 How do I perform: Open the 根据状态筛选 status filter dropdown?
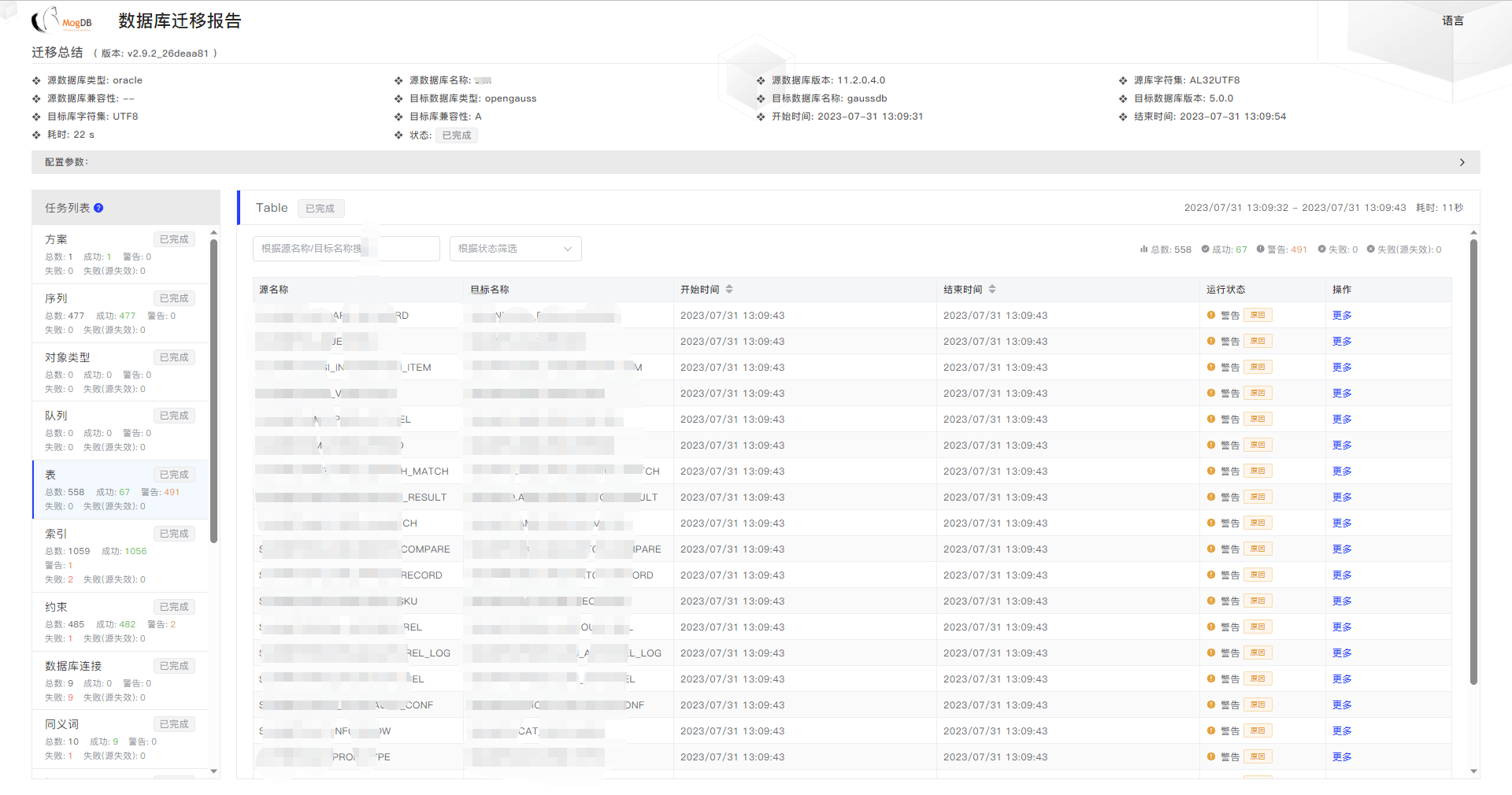(515, 249)
